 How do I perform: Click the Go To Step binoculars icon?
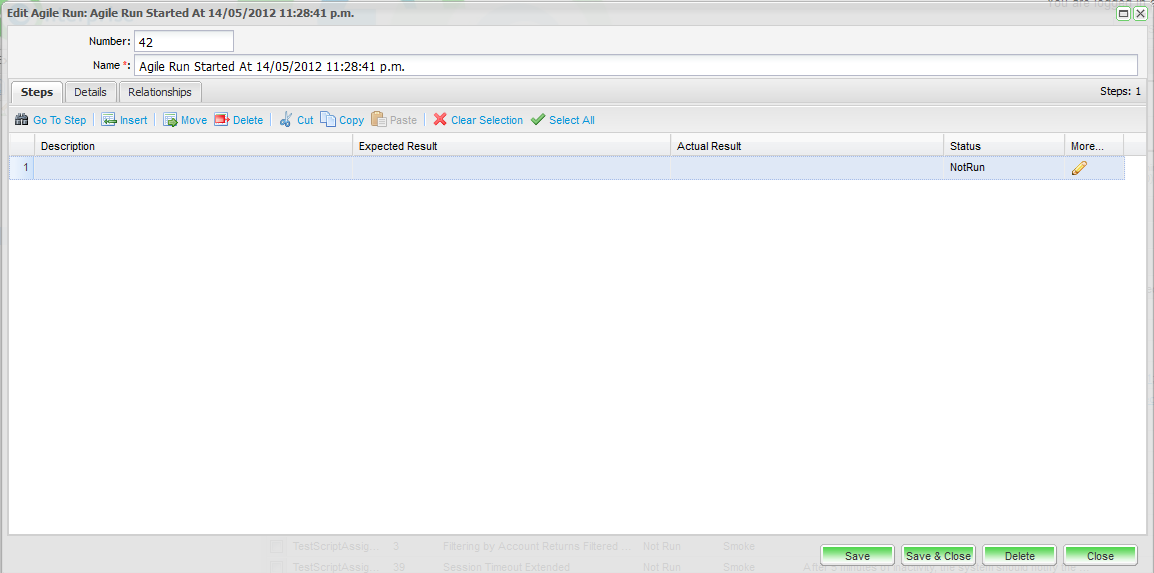21,120
